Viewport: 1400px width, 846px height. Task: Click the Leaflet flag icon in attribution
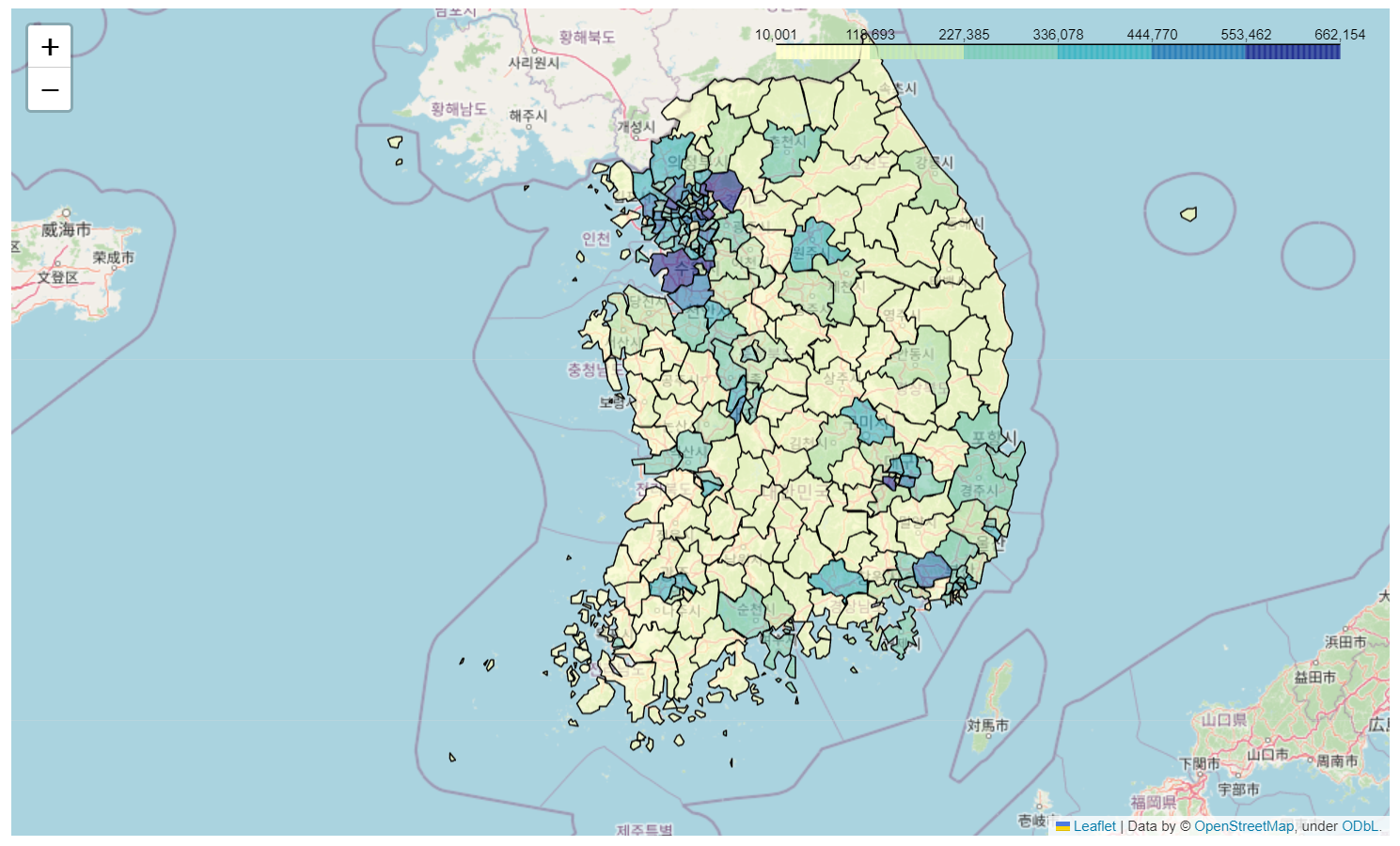(1062, 826)
